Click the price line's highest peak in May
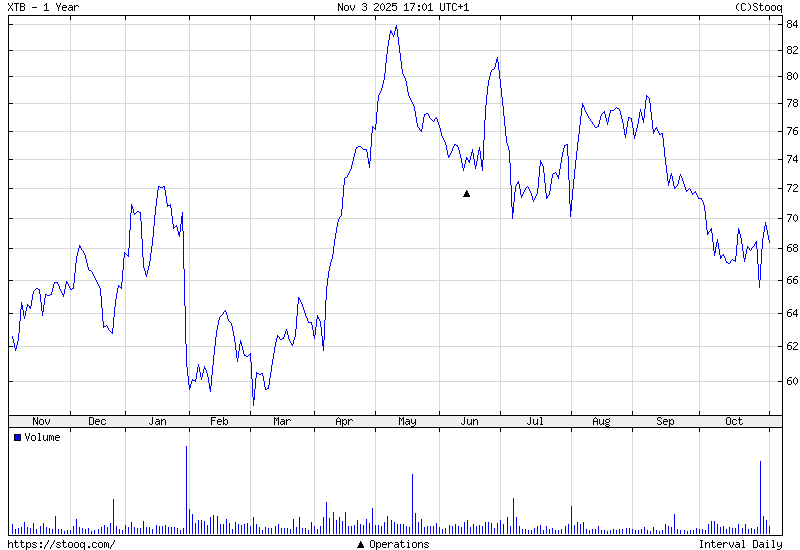 coord(396,26)
